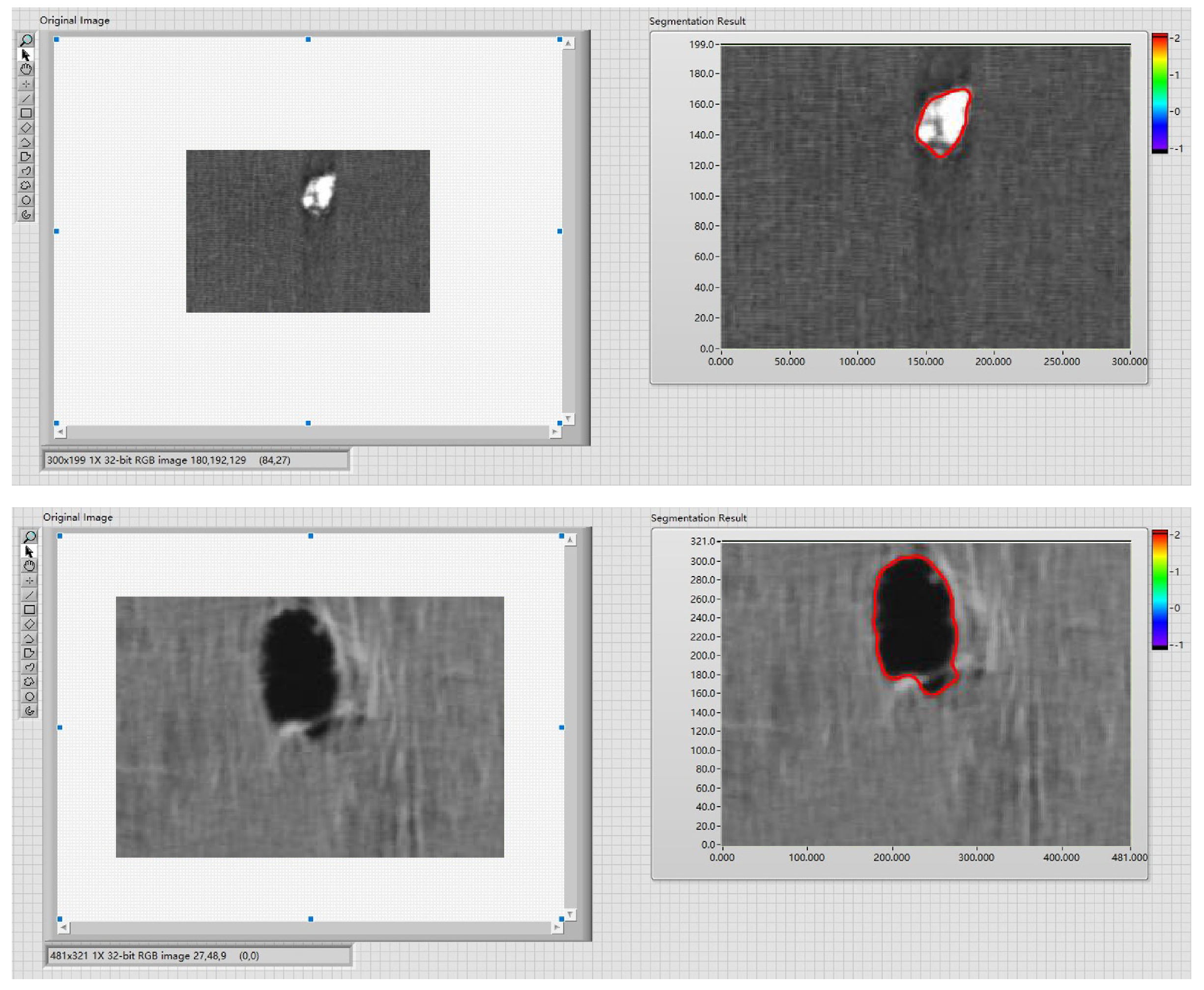Select the Point tool in the 300x199 image palette
This screenshot has width=1204, height=990.
26,84
